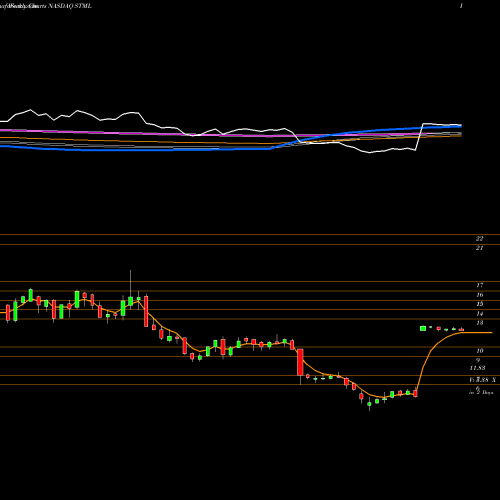Select the 9 price axis label
The width and height of the screenshot is (500, 500).
point(478,360)
